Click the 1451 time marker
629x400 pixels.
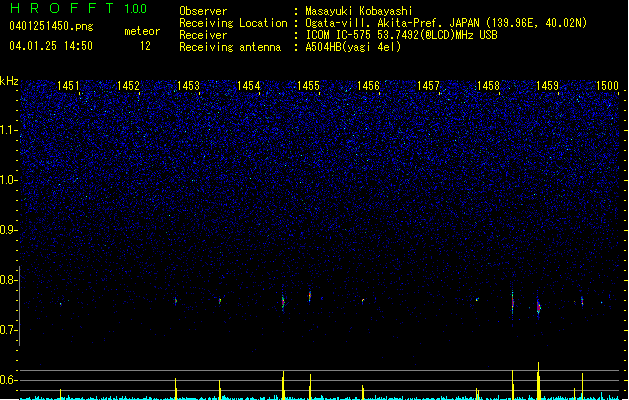click(x=69, y=87)
